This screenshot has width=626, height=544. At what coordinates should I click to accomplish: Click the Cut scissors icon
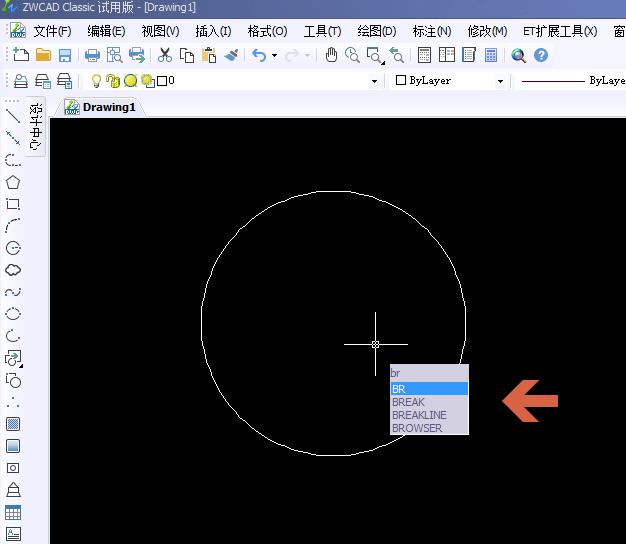pos(165,55)
